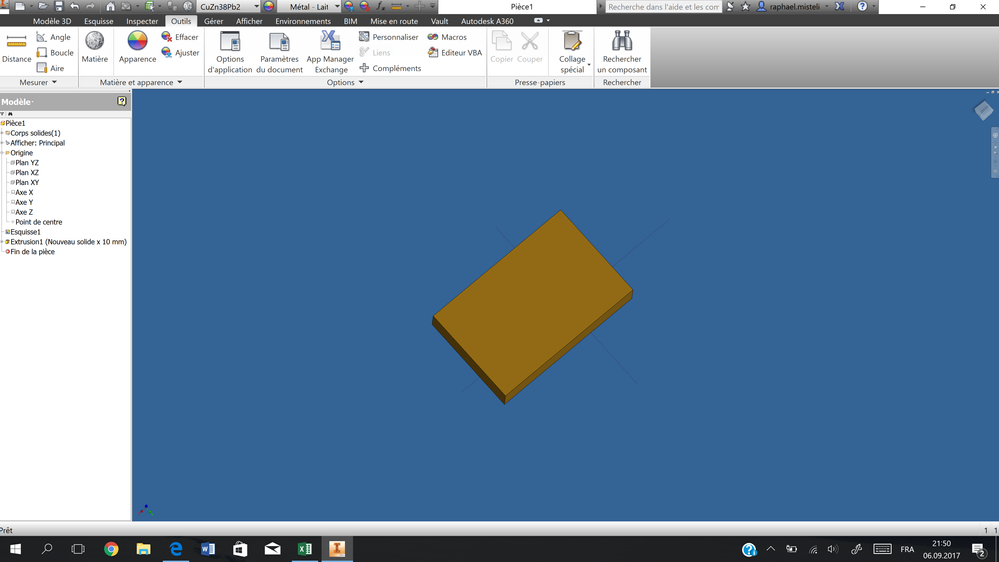999x562 pixels.
Task: Open the Compléments add-ins manager
Action: pos(390,68)
